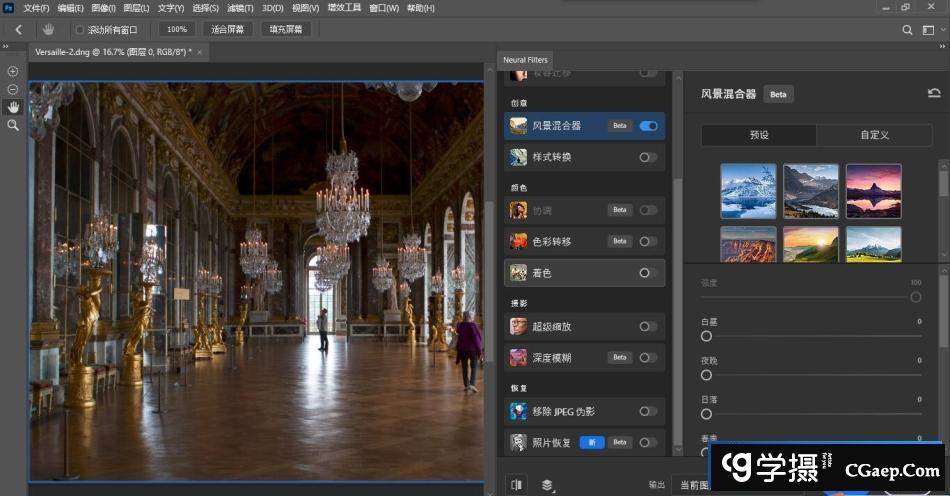Click the 夜晚 slider handle
The image size is (950, 496).
pos(706,375)
